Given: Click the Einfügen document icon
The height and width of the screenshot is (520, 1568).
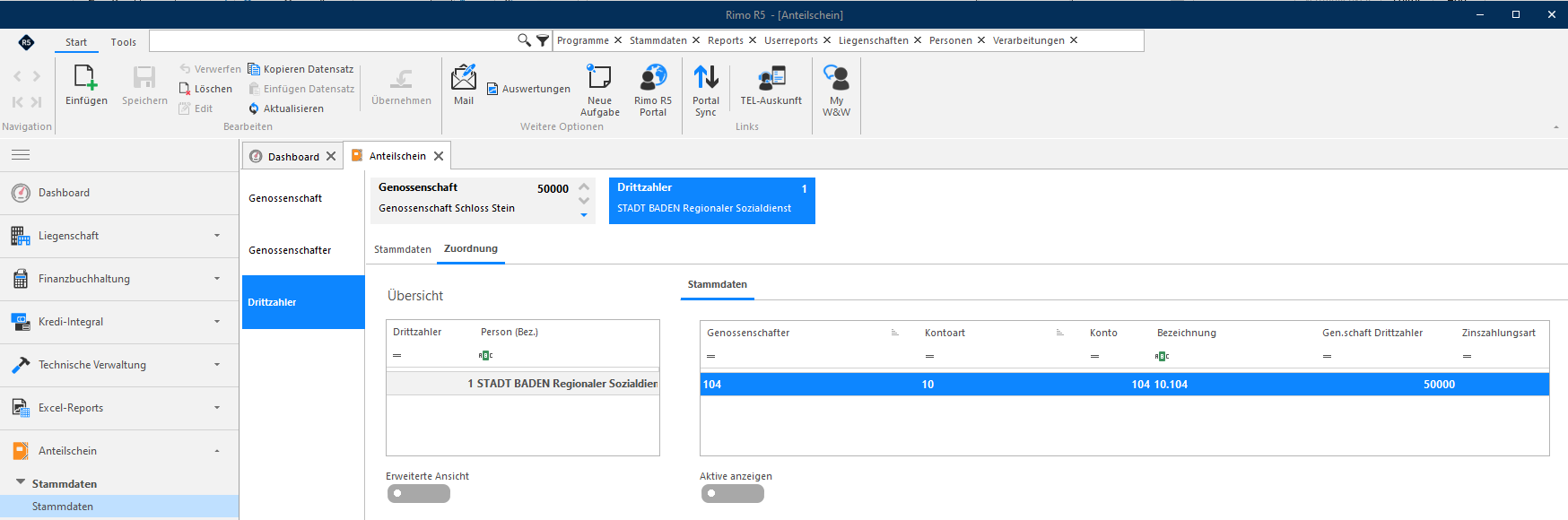Looking at the screenshot, I should (86, 78).
